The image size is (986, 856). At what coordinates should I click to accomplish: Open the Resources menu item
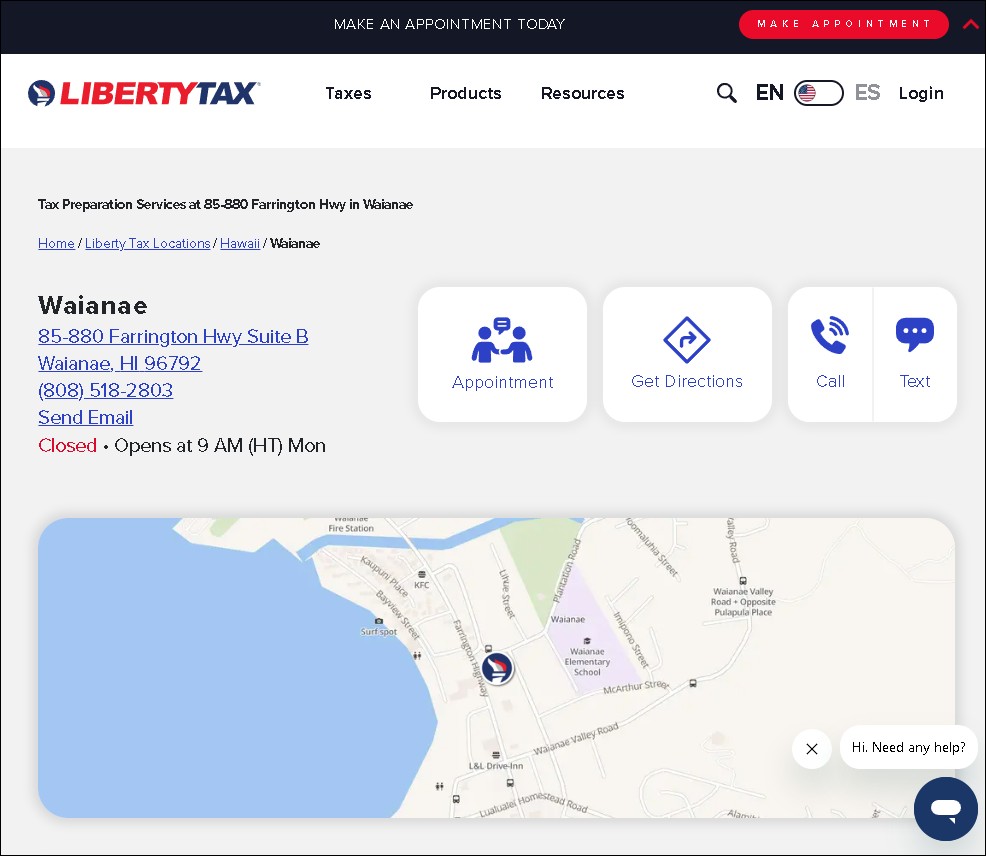click(582, 93)
